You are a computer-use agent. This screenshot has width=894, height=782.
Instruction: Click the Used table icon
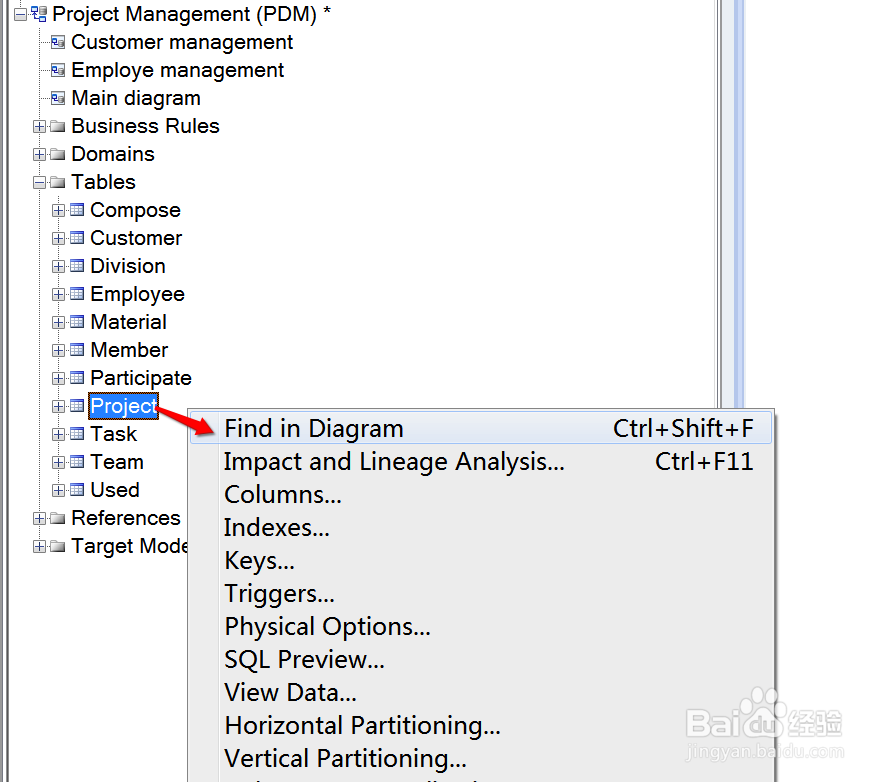pyautogui.click(x=77, y=490)
